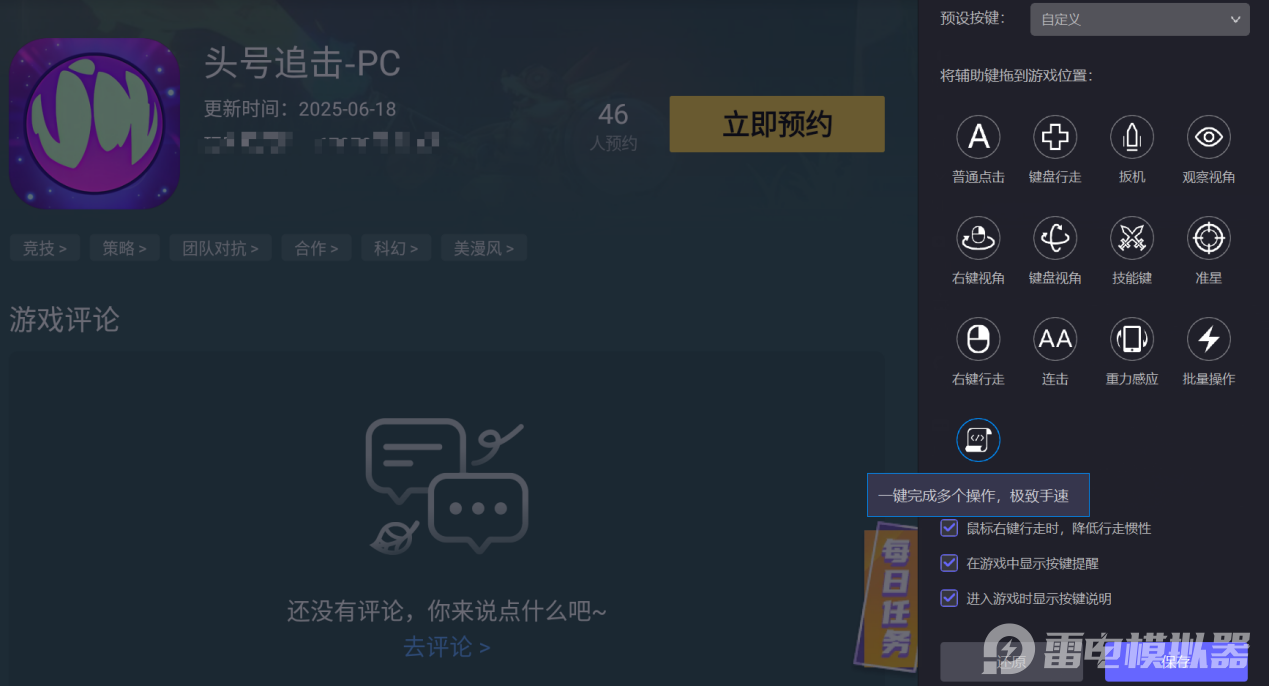1269x686 pixels.
Task: Disable 在游戏中显示按键提醒
Action: click(x=948, y=562)
